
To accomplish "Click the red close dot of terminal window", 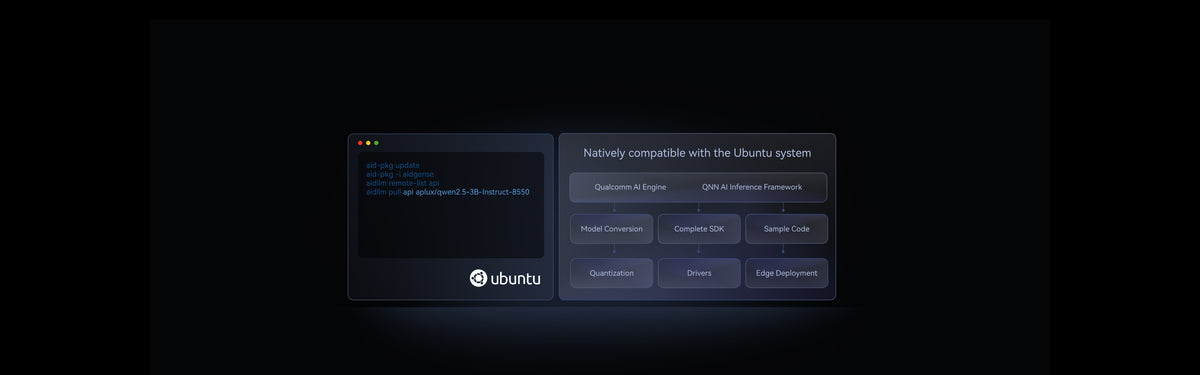I will click(x=360, y=143).
